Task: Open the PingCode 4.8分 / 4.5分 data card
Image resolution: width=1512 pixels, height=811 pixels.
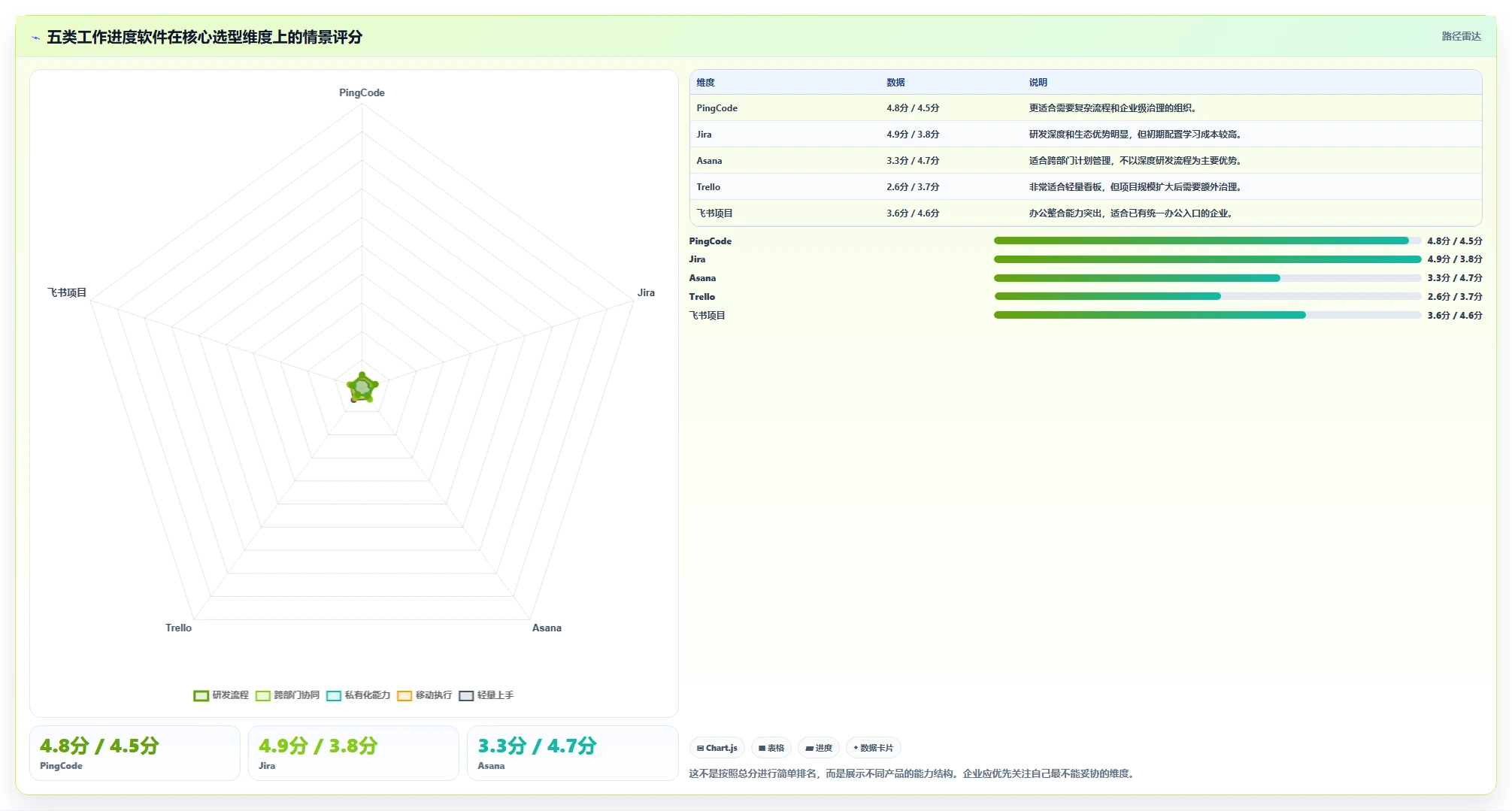Action: [x=135, y=753]
